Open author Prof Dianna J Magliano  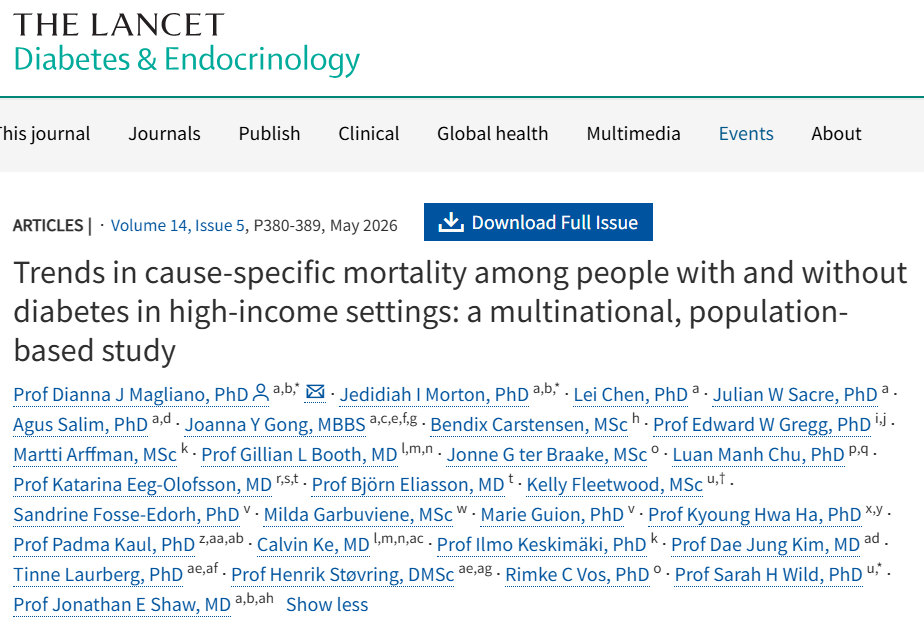click(x=130, y=394)
